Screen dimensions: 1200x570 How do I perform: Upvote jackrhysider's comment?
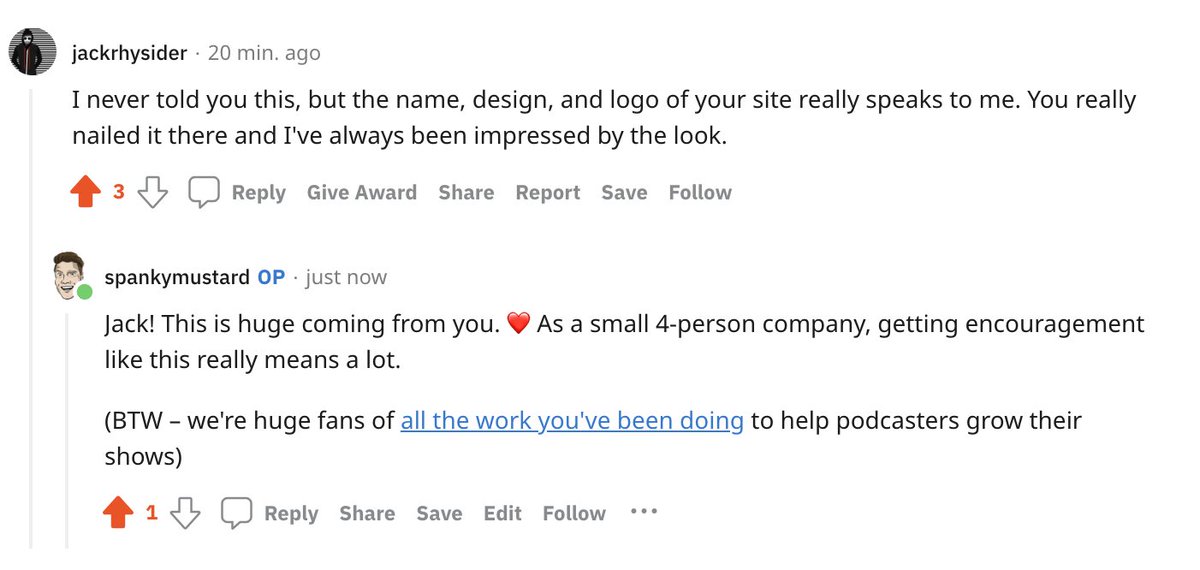coord(87,192)
